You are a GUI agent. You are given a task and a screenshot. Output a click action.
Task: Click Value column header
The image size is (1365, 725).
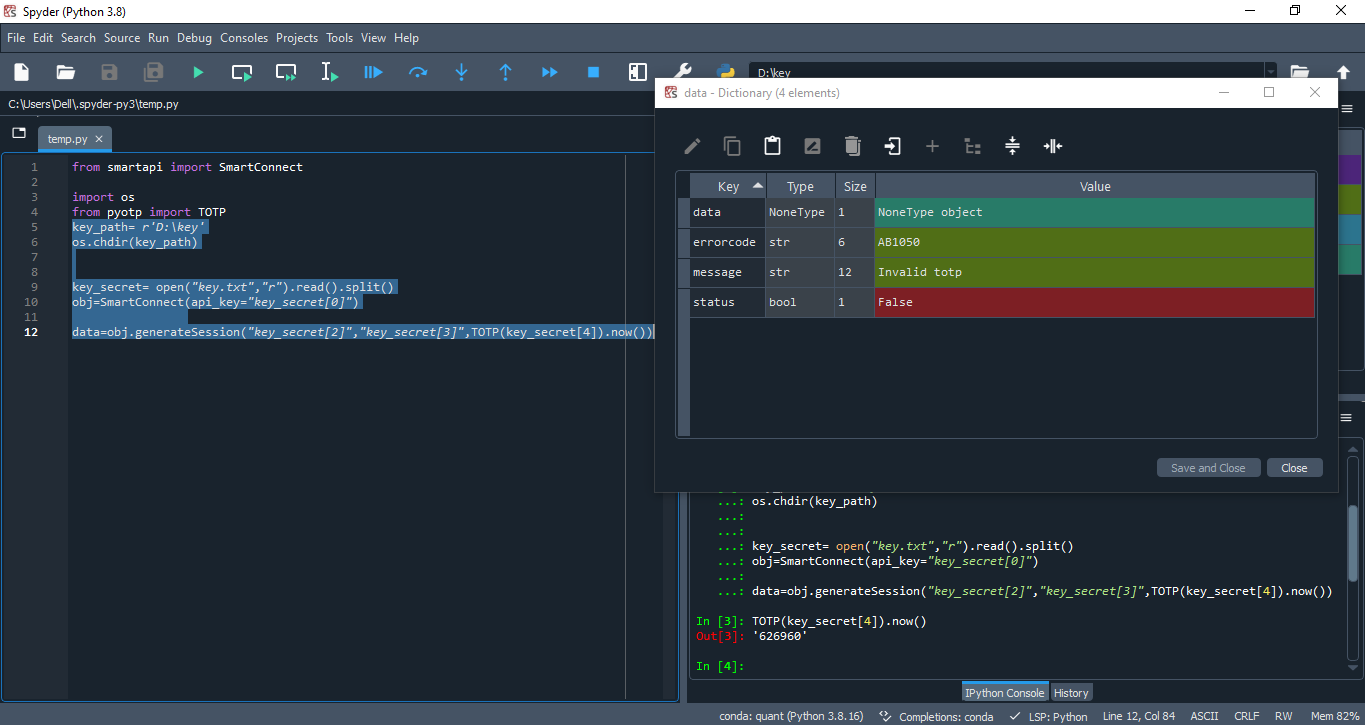click(x=1095, y=186)
